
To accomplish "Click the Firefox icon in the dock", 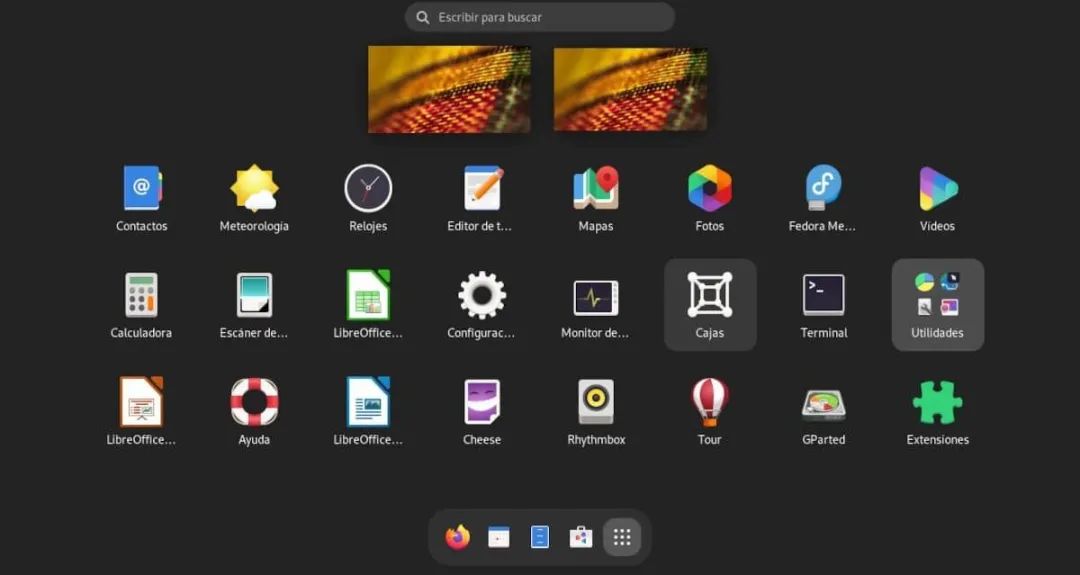I will (457, 536).
